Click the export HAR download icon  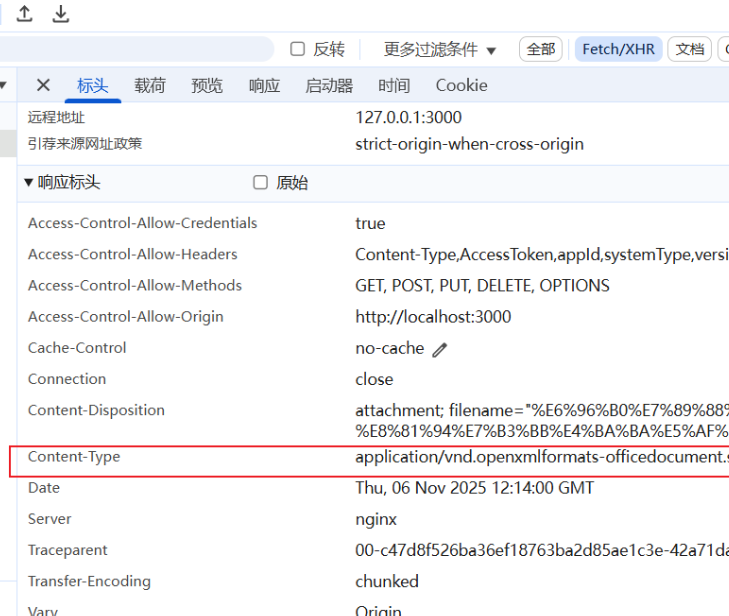pyautogui.click(x=60, y=13)
